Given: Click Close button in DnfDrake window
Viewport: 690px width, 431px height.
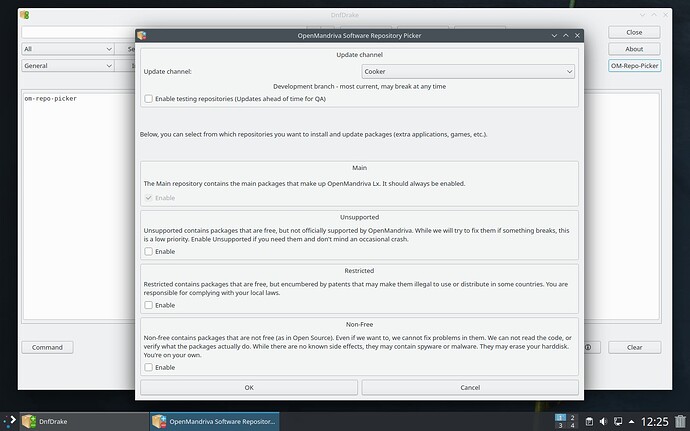Looking at the screenshot, I should [x=634, y=32].
